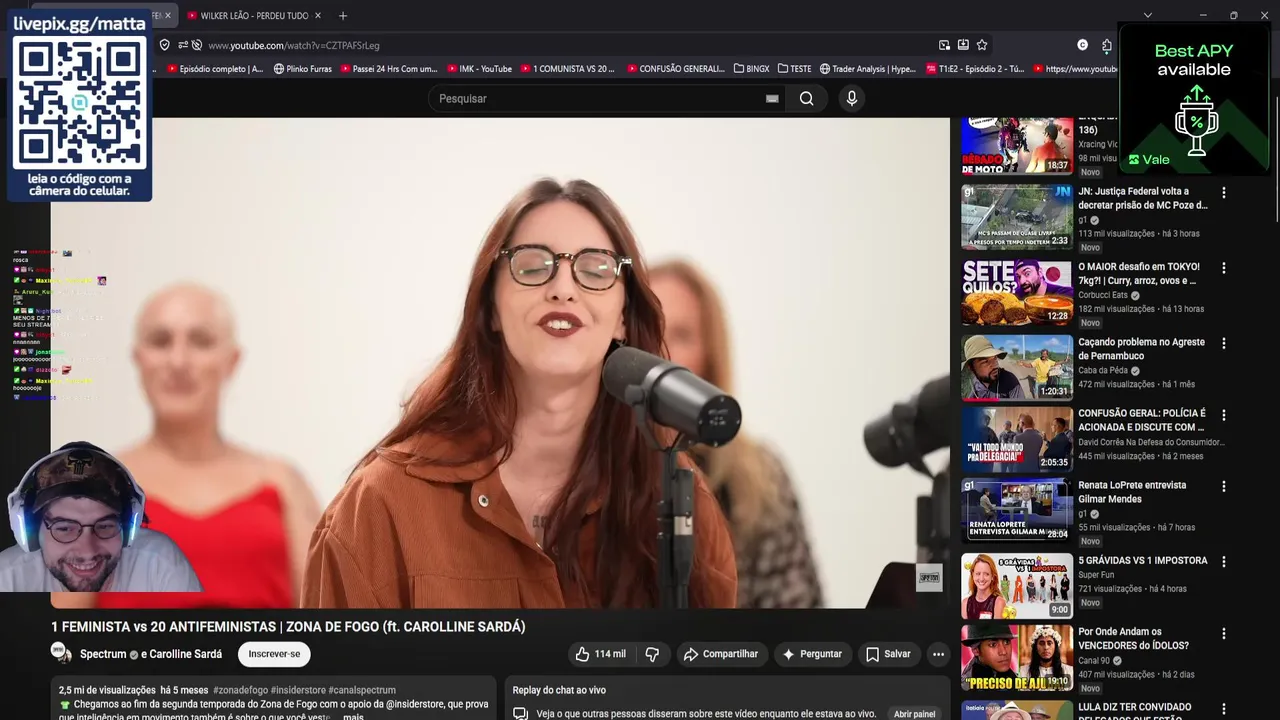Image resolution: width=1280 pixels, height=720 pixels.
Task: Open options for MC Poze video
Action: coord(1223,193)
